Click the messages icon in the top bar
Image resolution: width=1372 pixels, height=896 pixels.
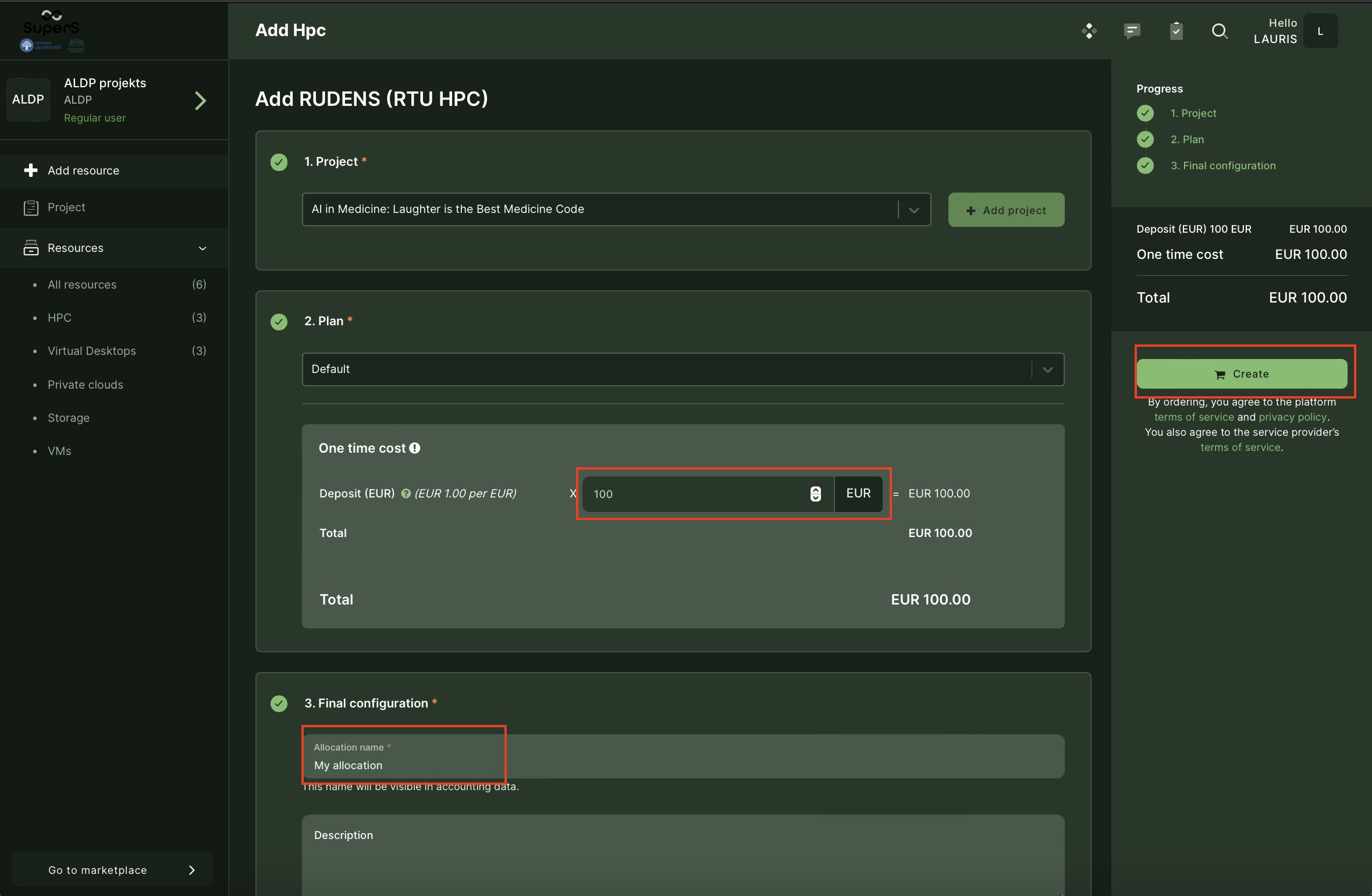(1132, 30)
